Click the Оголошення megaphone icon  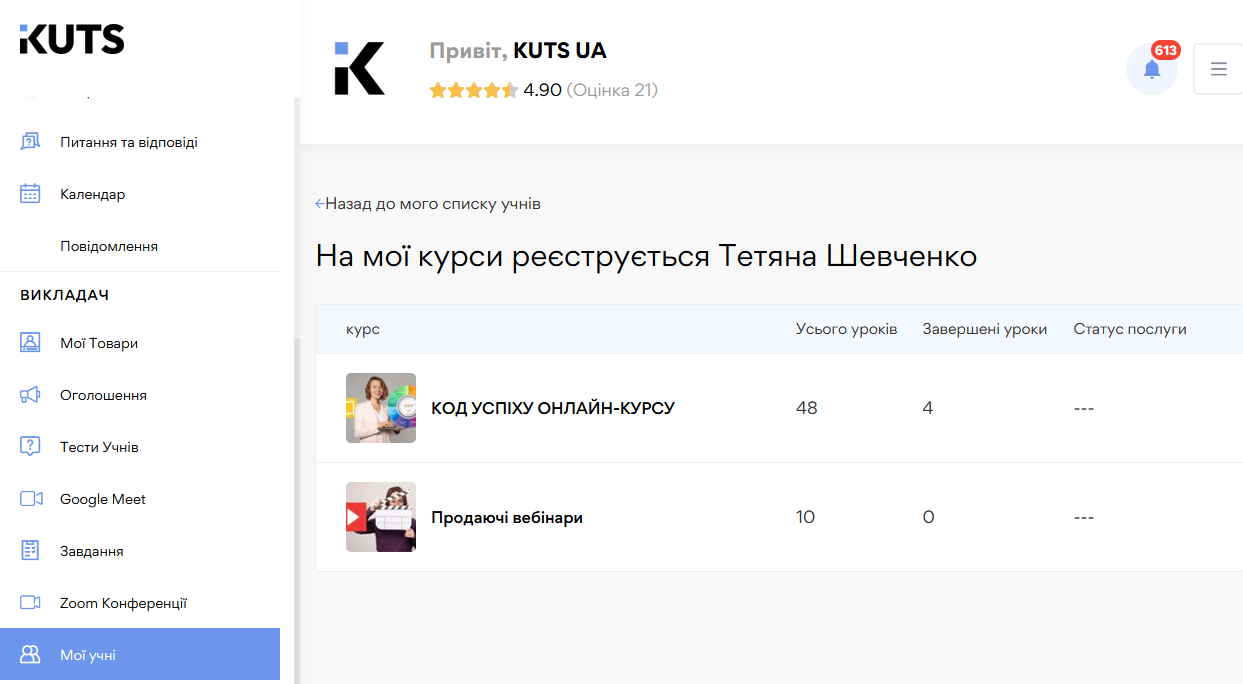[x=30, y=394]
